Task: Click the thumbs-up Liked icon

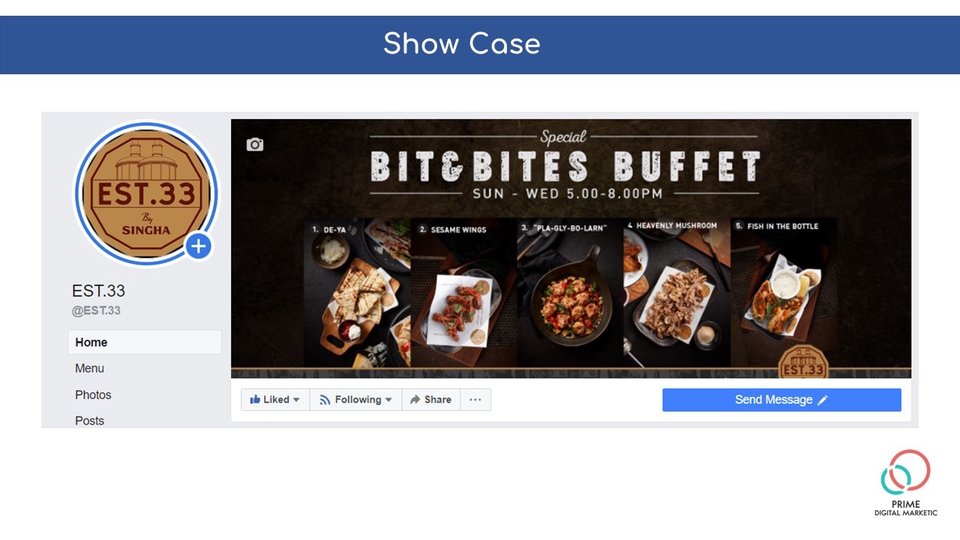Action: coord(255,399)
